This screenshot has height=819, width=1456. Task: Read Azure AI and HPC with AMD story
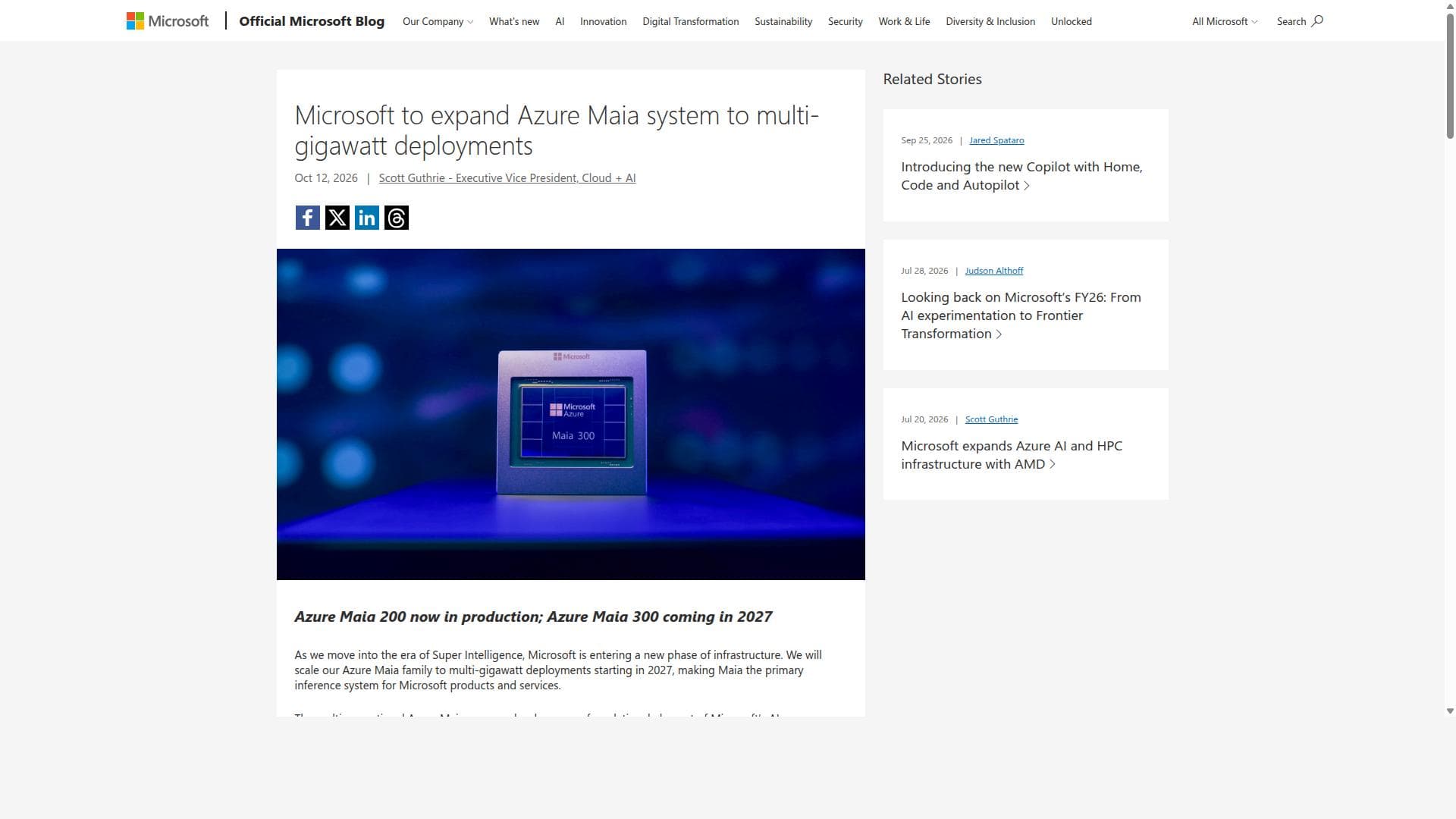pos(1012,455)
